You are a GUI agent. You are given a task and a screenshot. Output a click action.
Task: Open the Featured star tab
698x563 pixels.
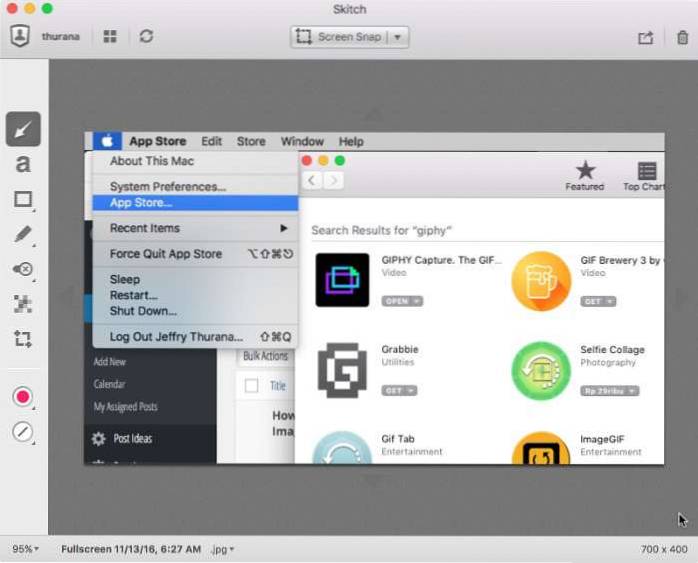click(x=585, y=176)
